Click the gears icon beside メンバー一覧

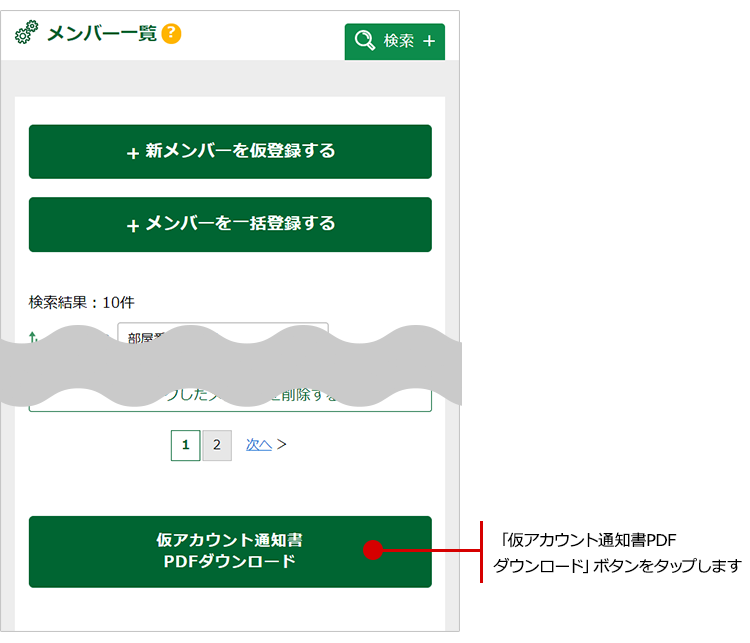tap(26, 34)
